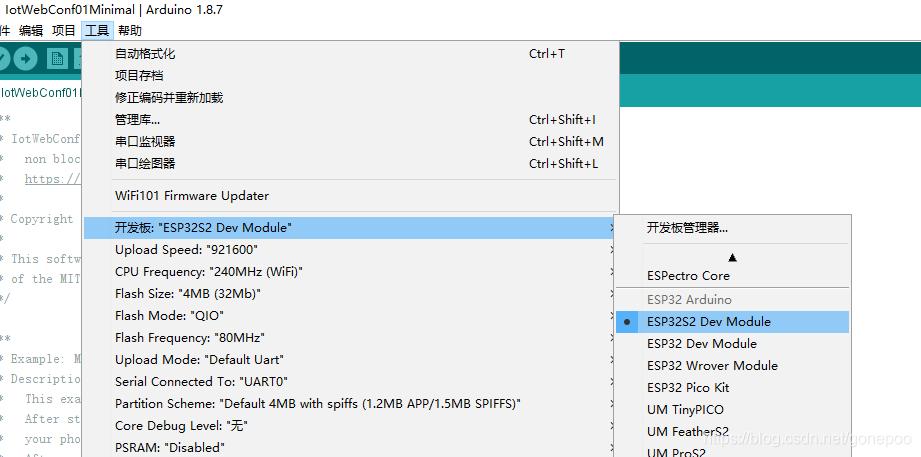Click the Upload arrow icon in toolbar
The height and width of the screenshot is (457, 921).
[x=25, y=58]
